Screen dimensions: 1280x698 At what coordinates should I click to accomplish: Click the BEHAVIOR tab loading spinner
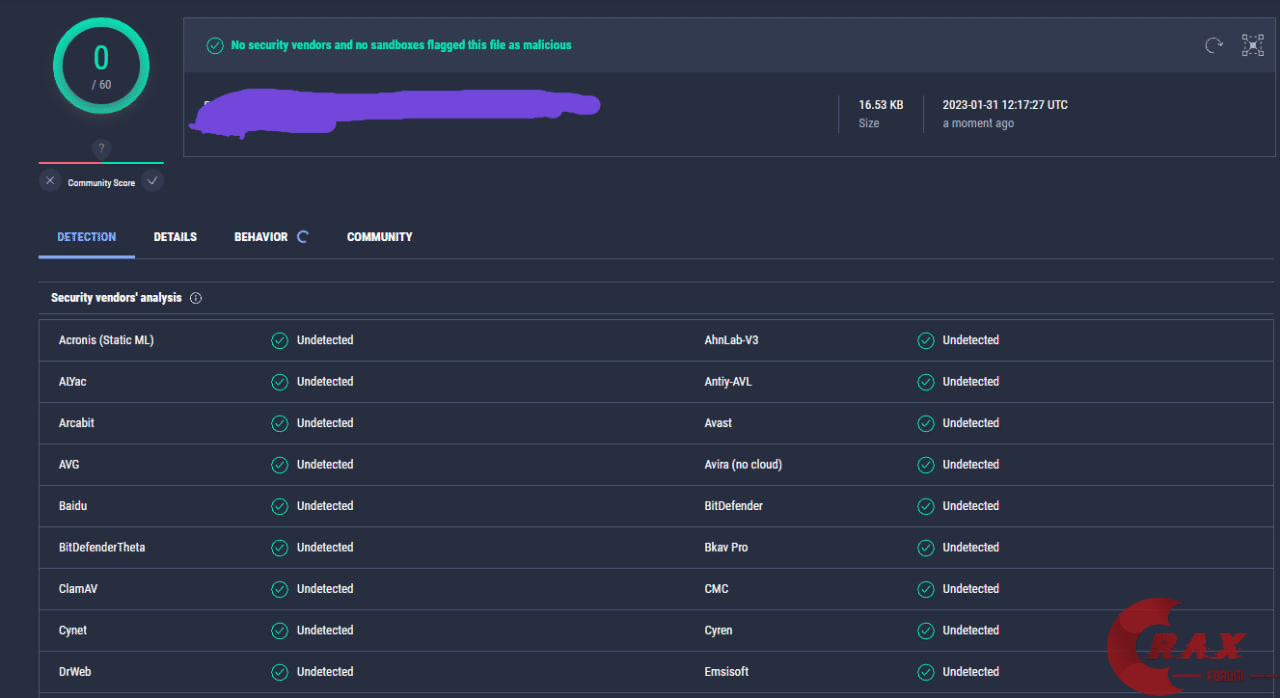pos(303,237)
